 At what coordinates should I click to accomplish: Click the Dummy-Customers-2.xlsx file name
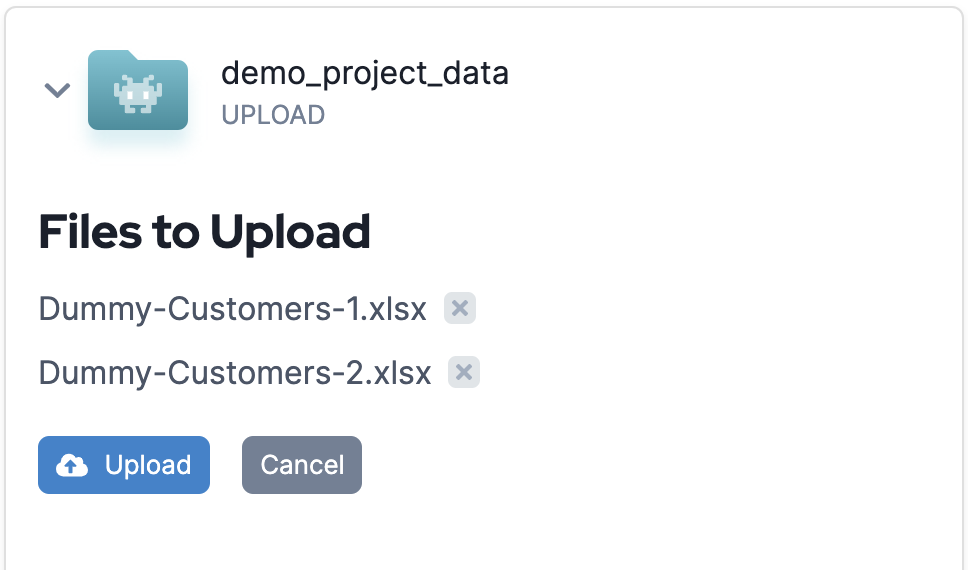pyautogui.click(x=235, y=373)
